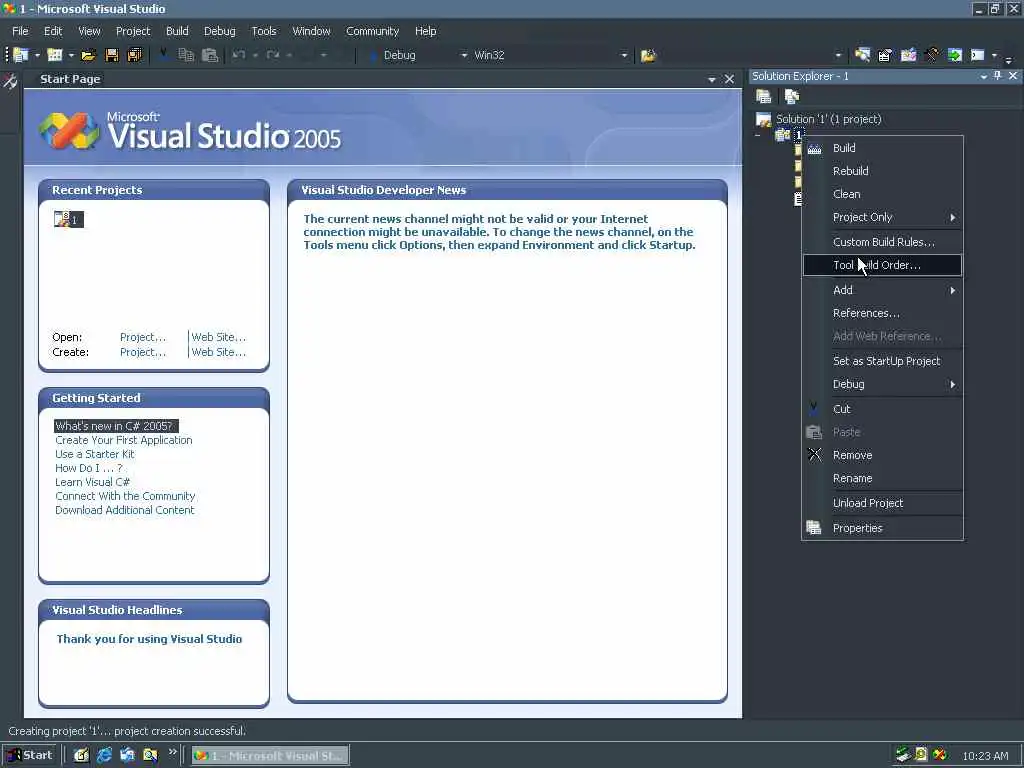1024x768 pixels.
Task: Open Use a Starter Kit link
Action: (x=95, y=454)
